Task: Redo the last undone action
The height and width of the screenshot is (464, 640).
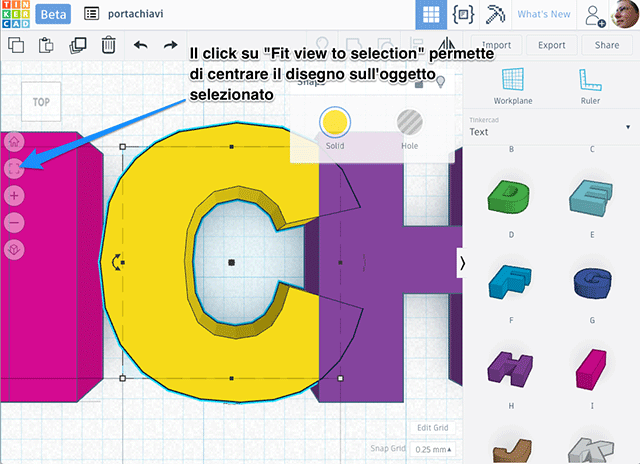Action: pos(171,45)
